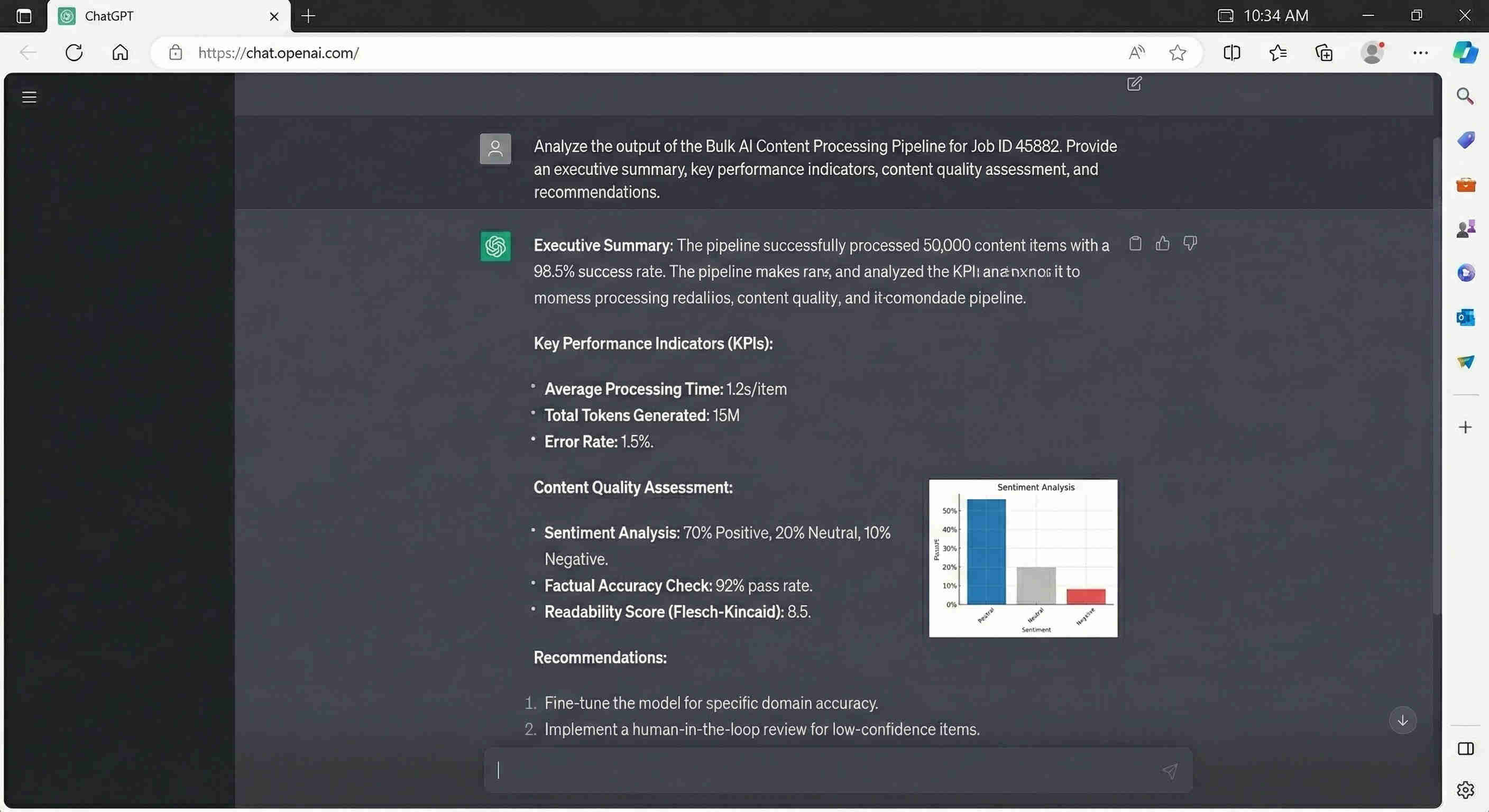Screen dimensions: 1489x812
Task: Click recommendation about human-in-the-loop review
Action: (x=762, y=730)
